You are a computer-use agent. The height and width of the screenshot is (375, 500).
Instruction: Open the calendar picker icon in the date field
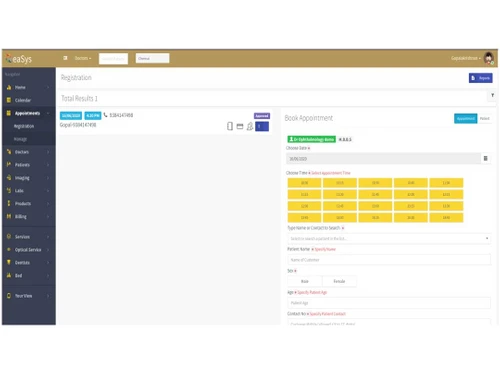(x=486, y=159)
